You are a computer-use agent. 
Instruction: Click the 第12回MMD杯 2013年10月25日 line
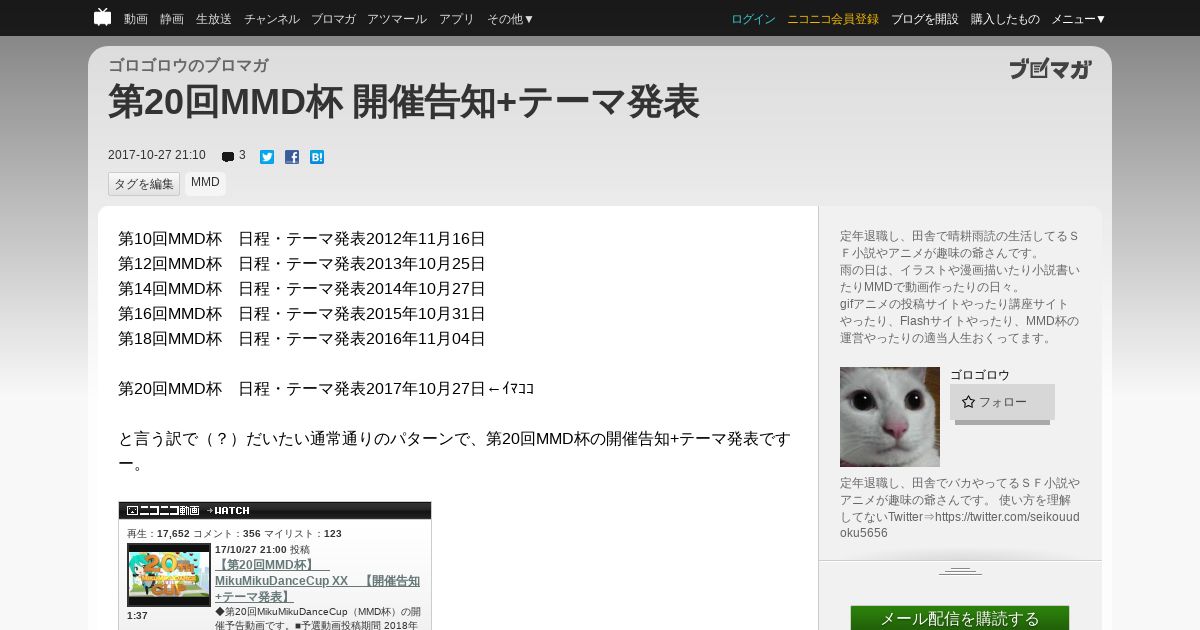[x=302, y=264]
